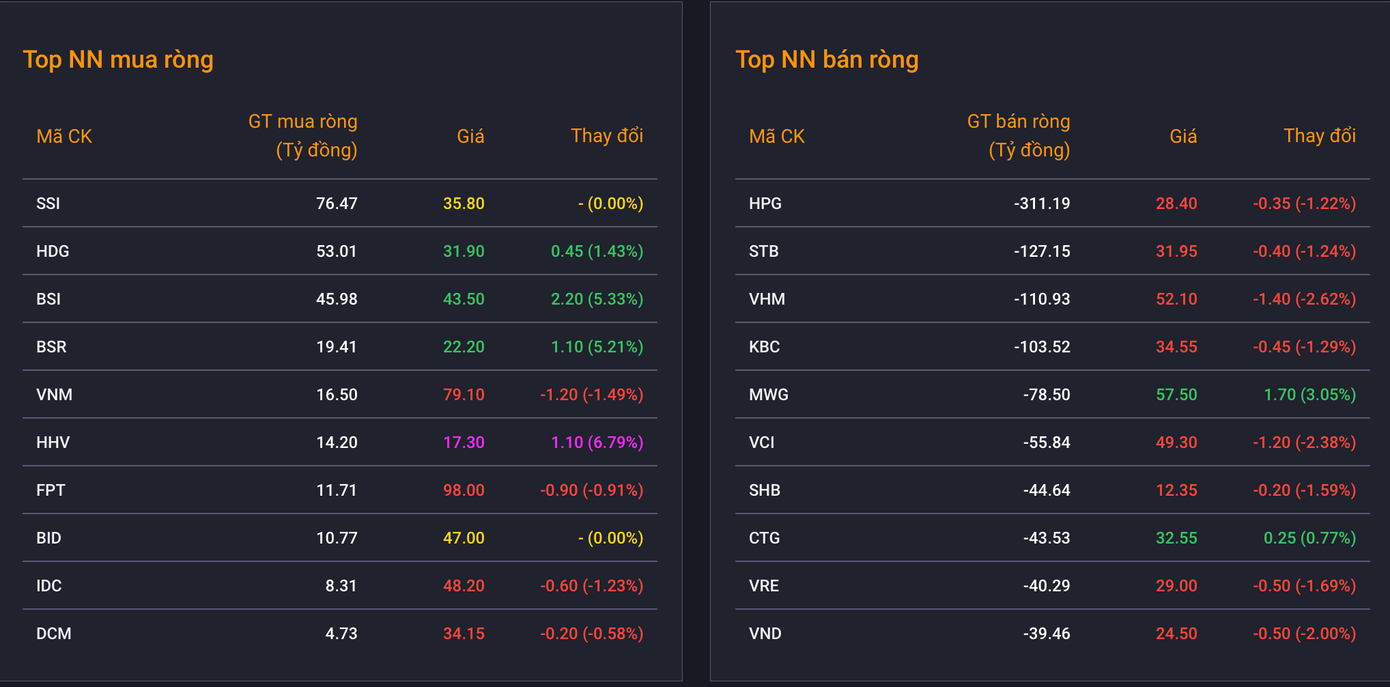1390x687 pixels.
Task: Click the Thay đổi header in sell table
Action: click(x=1320, y=135)
